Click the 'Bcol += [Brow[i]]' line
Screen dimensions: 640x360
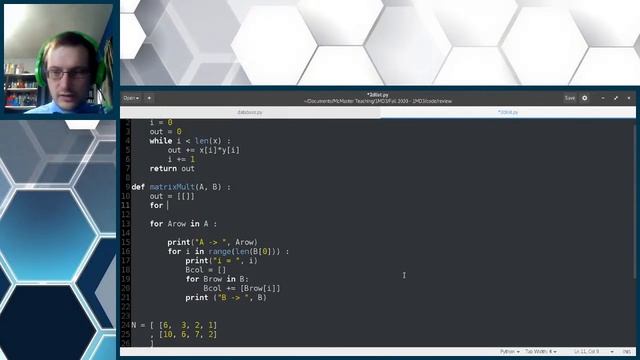pos(242,288)
